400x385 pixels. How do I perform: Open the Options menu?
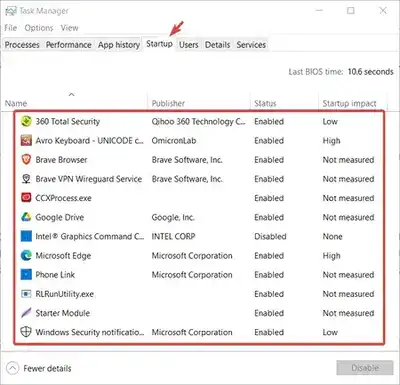[39, 28]
